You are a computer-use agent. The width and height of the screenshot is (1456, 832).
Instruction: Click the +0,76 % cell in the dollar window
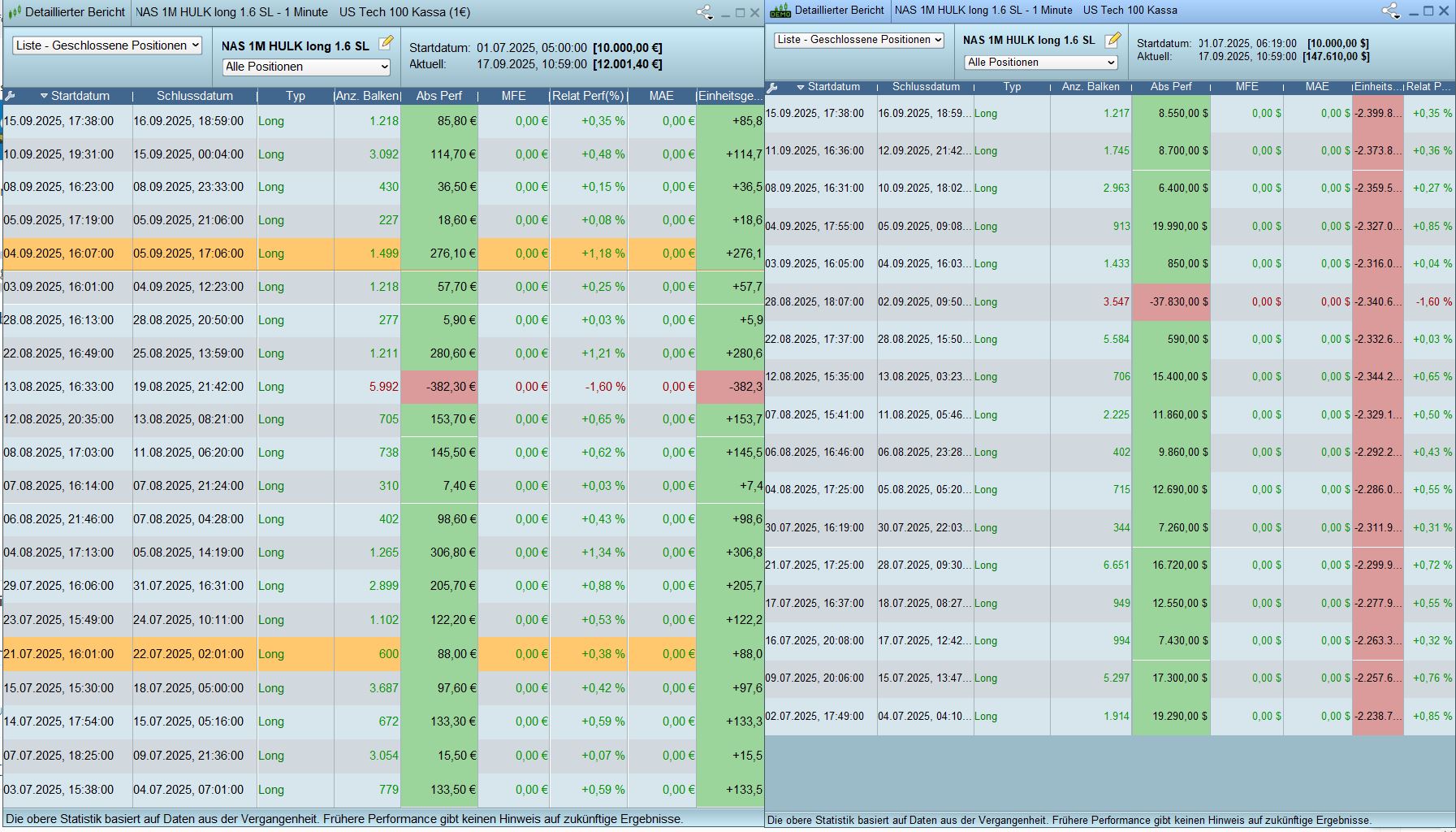point(1429,678)
